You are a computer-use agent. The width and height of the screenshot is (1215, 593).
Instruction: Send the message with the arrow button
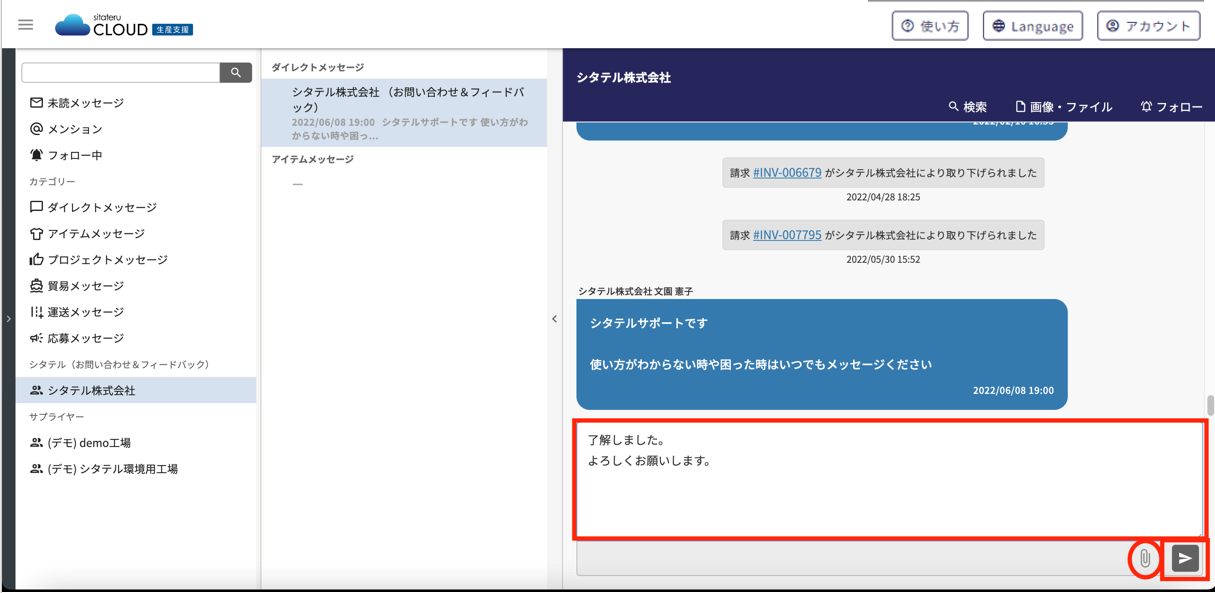[x=1185, y=559]
